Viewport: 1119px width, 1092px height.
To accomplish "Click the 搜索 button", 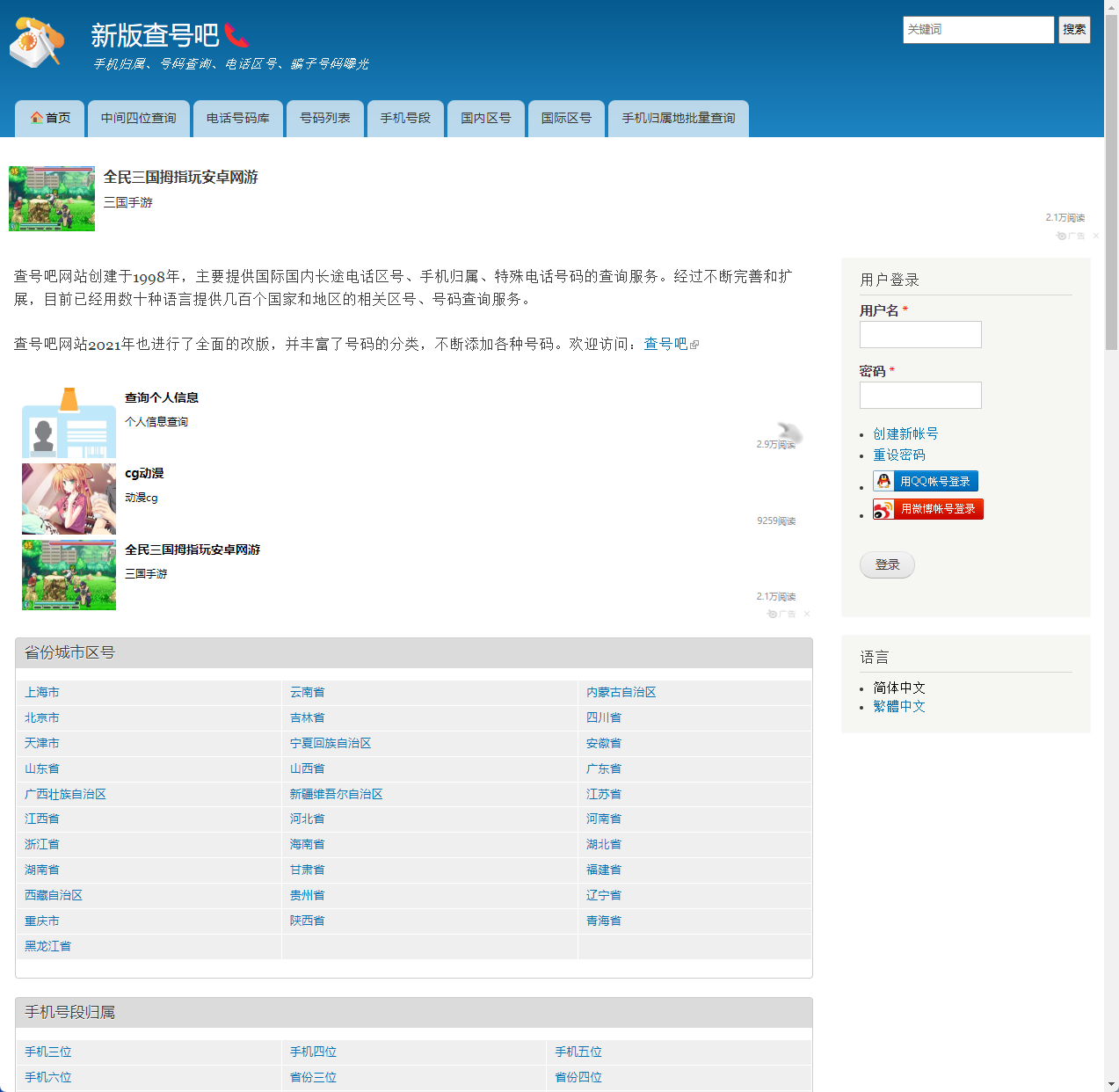I will 1074,29.
